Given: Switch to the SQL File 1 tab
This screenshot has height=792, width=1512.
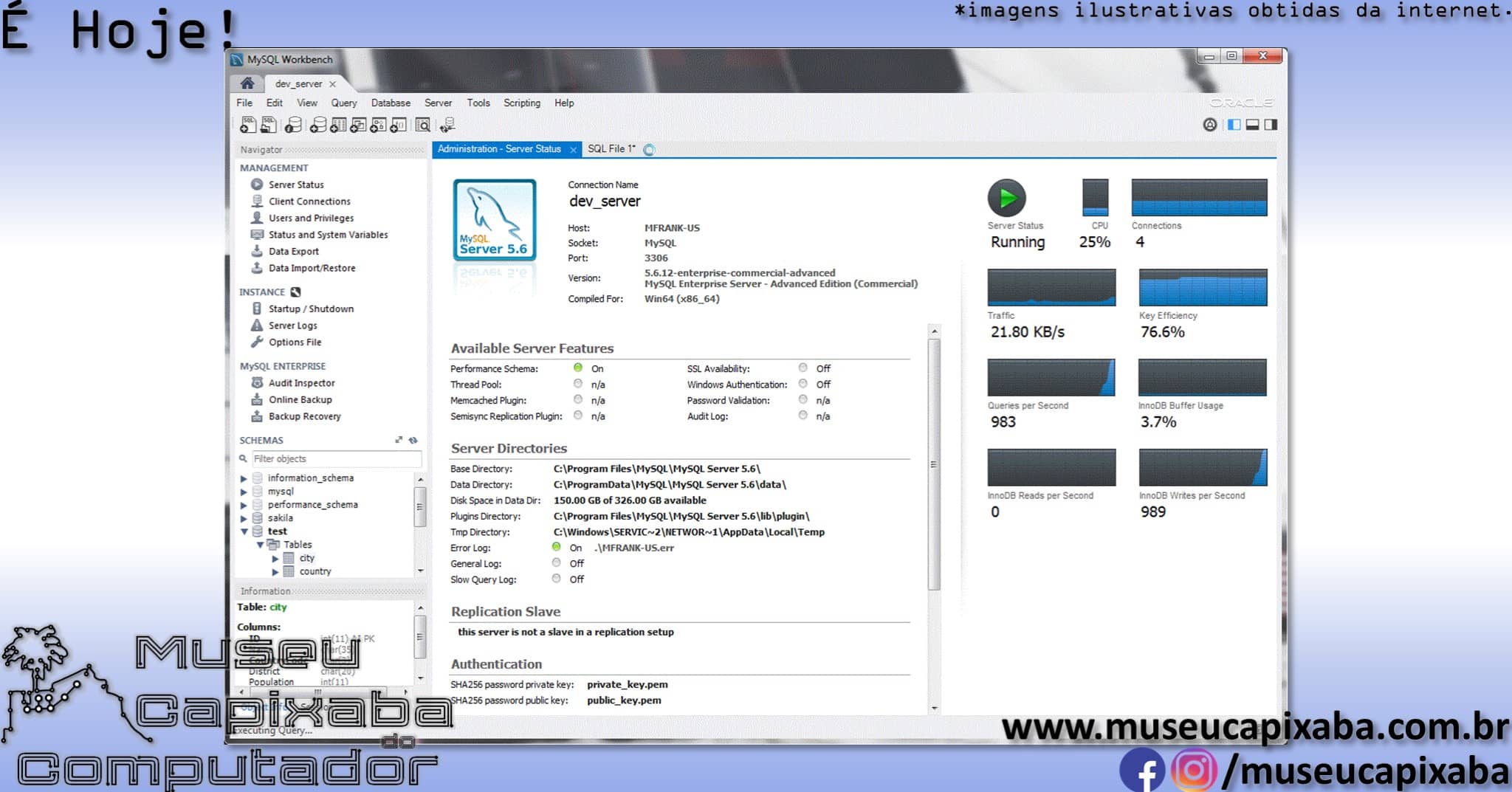Looking at the screenshot, I should [x=611, y=148].
